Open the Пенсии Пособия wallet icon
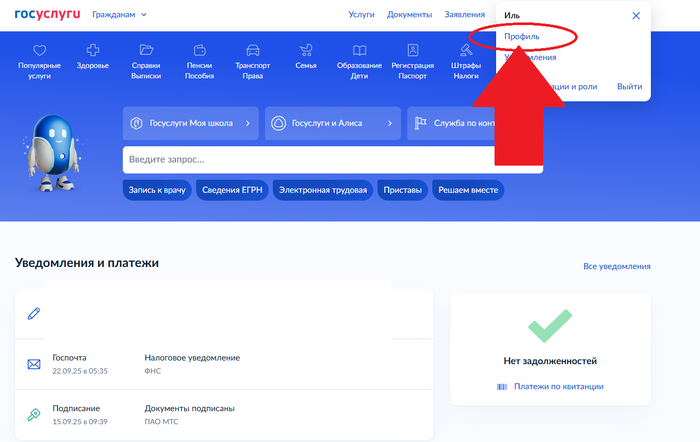 pos(199,50)
